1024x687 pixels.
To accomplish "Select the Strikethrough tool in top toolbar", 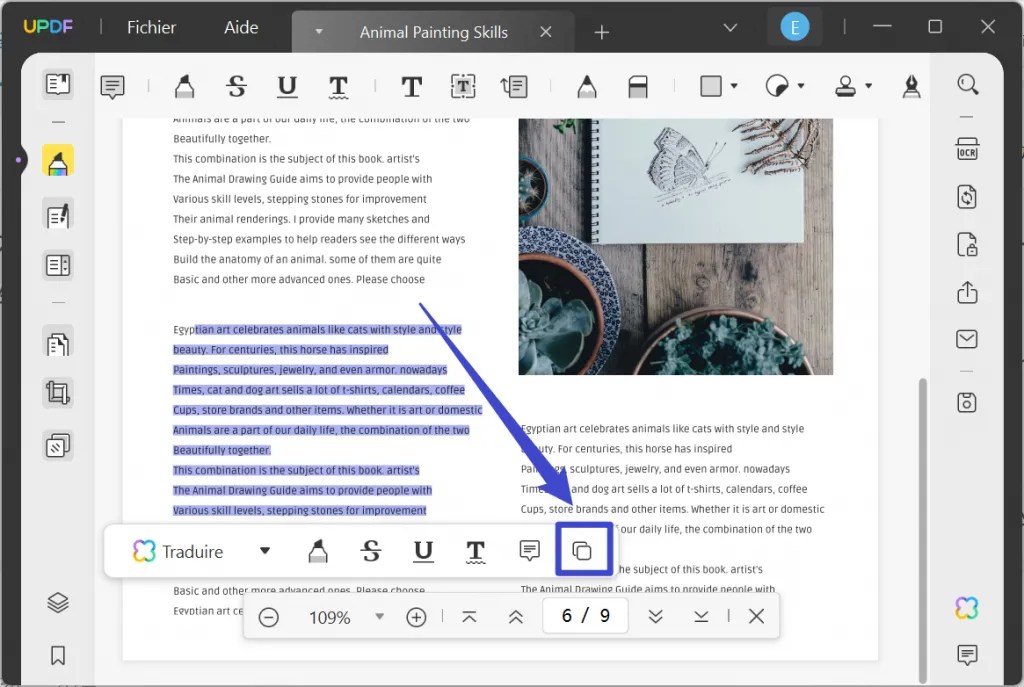I will [x=236, y=86].
